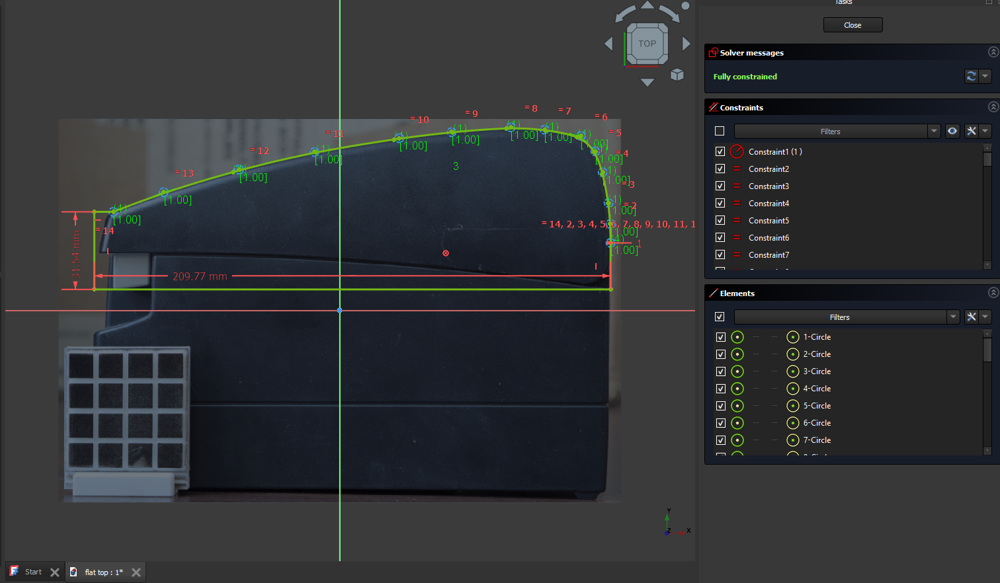
Task: Enable the Constraints filter checkbox
Action: 720,131
